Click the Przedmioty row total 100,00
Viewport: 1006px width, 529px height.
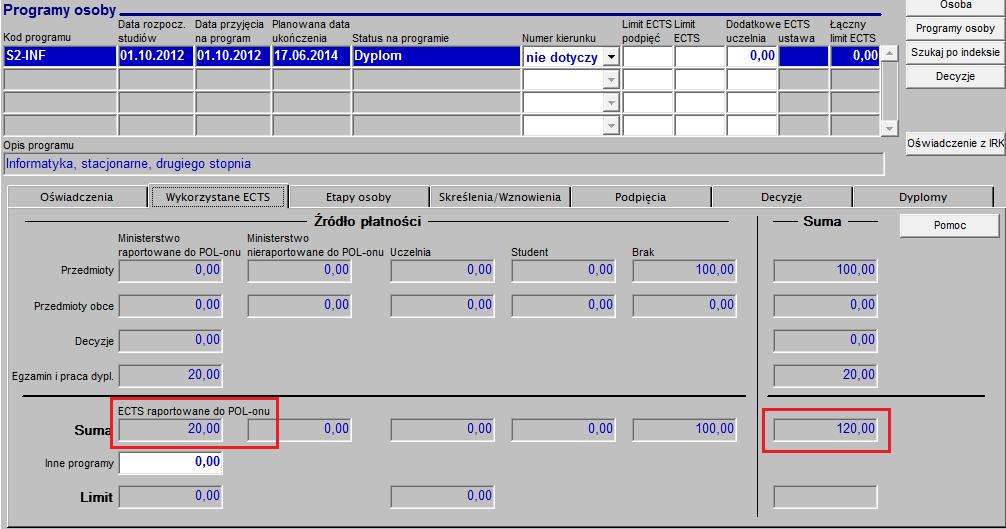point(825,271)
